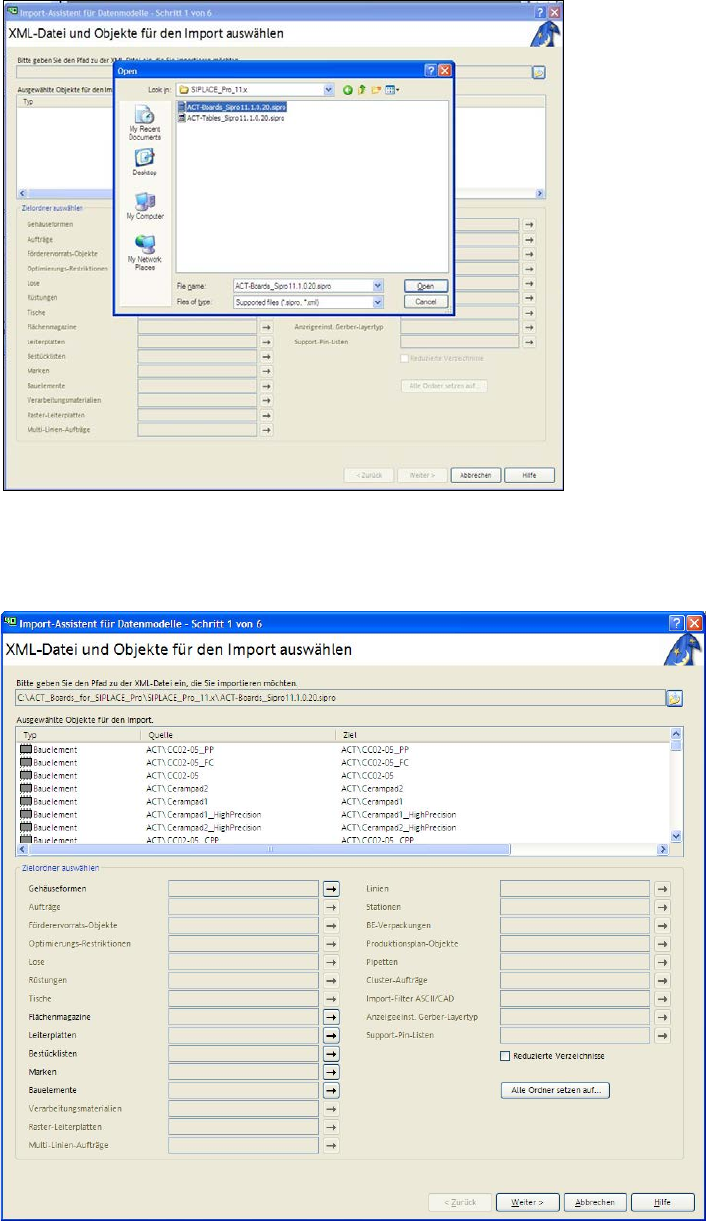Screen dimensions: 706x1221
Task: Click Marken arrow button in lower wizard
Action: click(x=331, y=1072)
